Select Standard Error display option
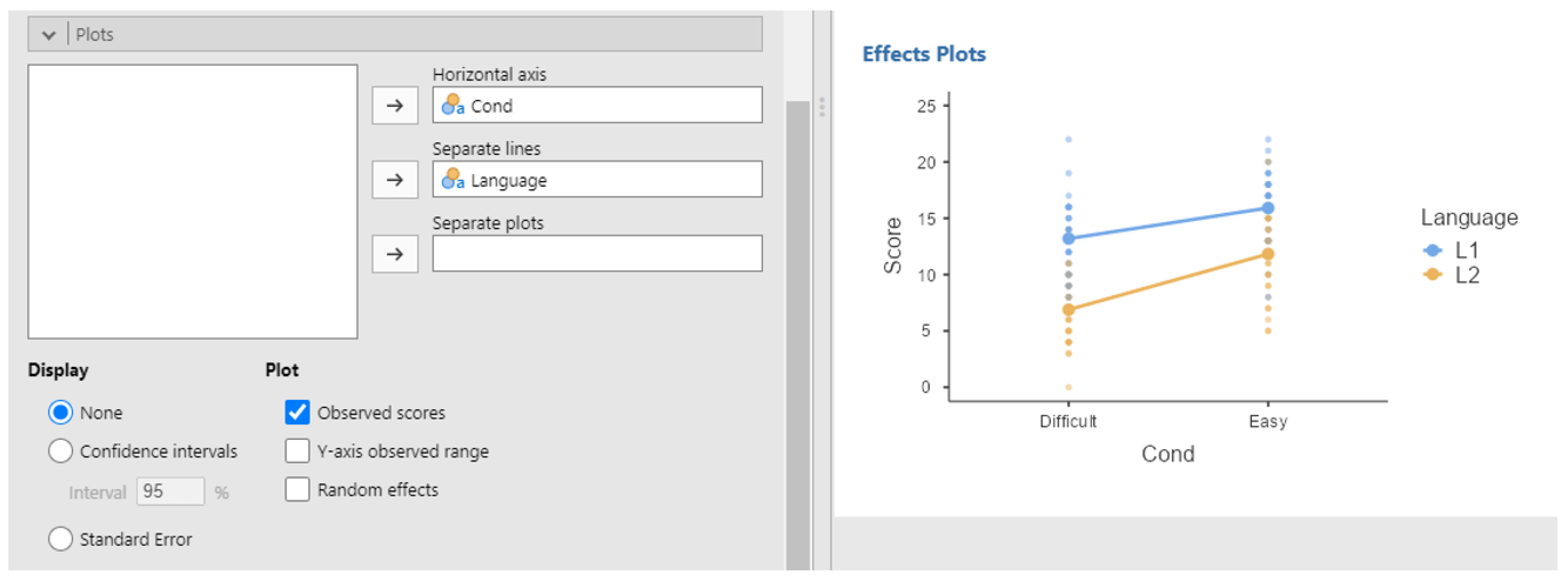Image resolution: width=1568 pixels, height=581 pixels. tap(60, 539)
